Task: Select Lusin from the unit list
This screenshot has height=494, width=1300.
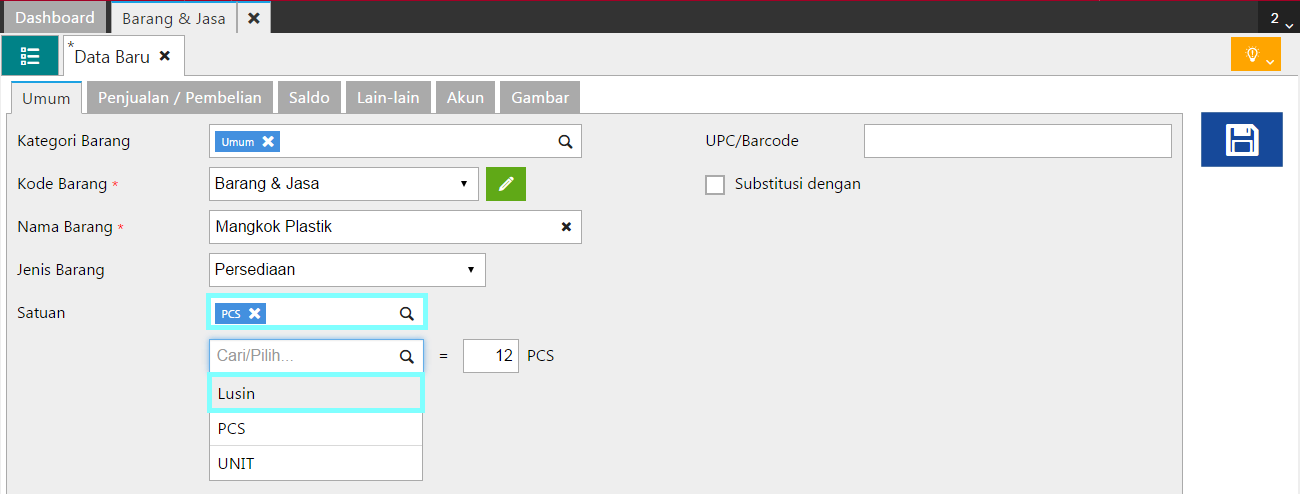Action: coord(316,393)
